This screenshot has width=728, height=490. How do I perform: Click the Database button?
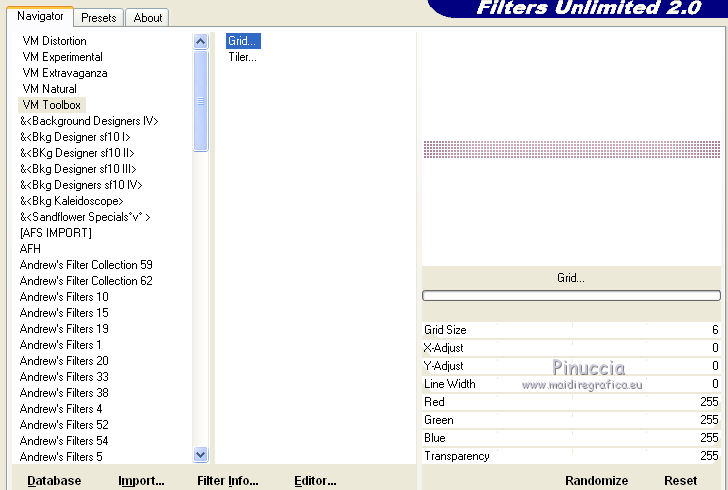point(54,481)
